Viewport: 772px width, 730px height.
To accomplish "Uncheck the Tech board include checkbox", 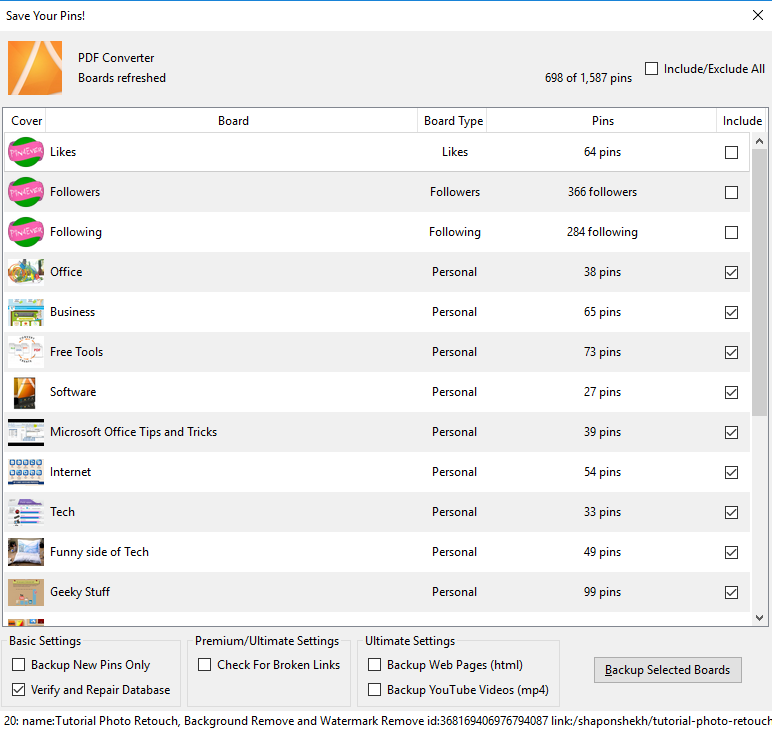I will coord(732,512).
